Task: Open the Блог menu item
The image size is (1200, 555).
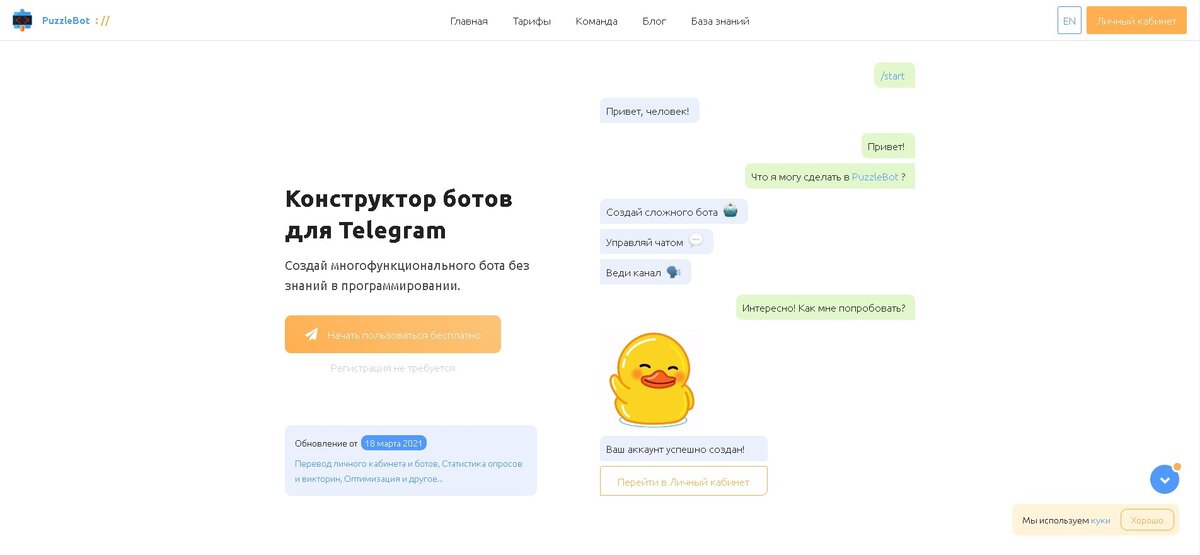Action: [654, 21]
